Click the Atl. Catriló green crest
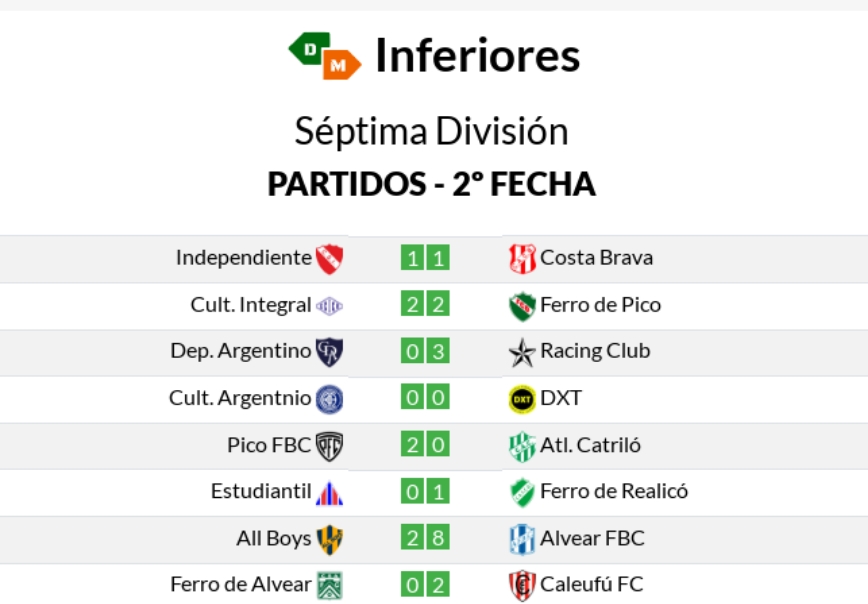Screen dimensions: 868x604 tap(522, 446)
